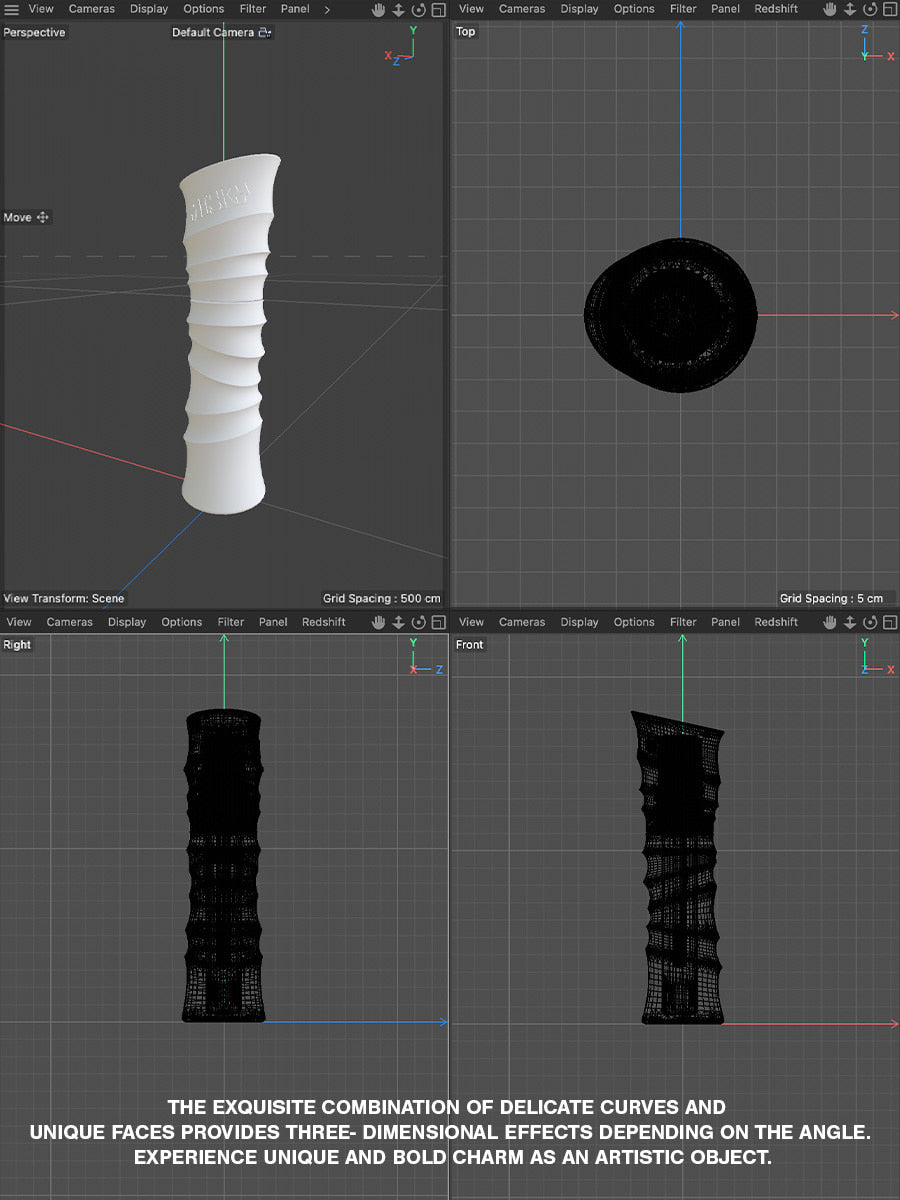Maximize the Perspective viewport with the layout icon
This screenshot has width=900, height=1200.
point(438,9)
